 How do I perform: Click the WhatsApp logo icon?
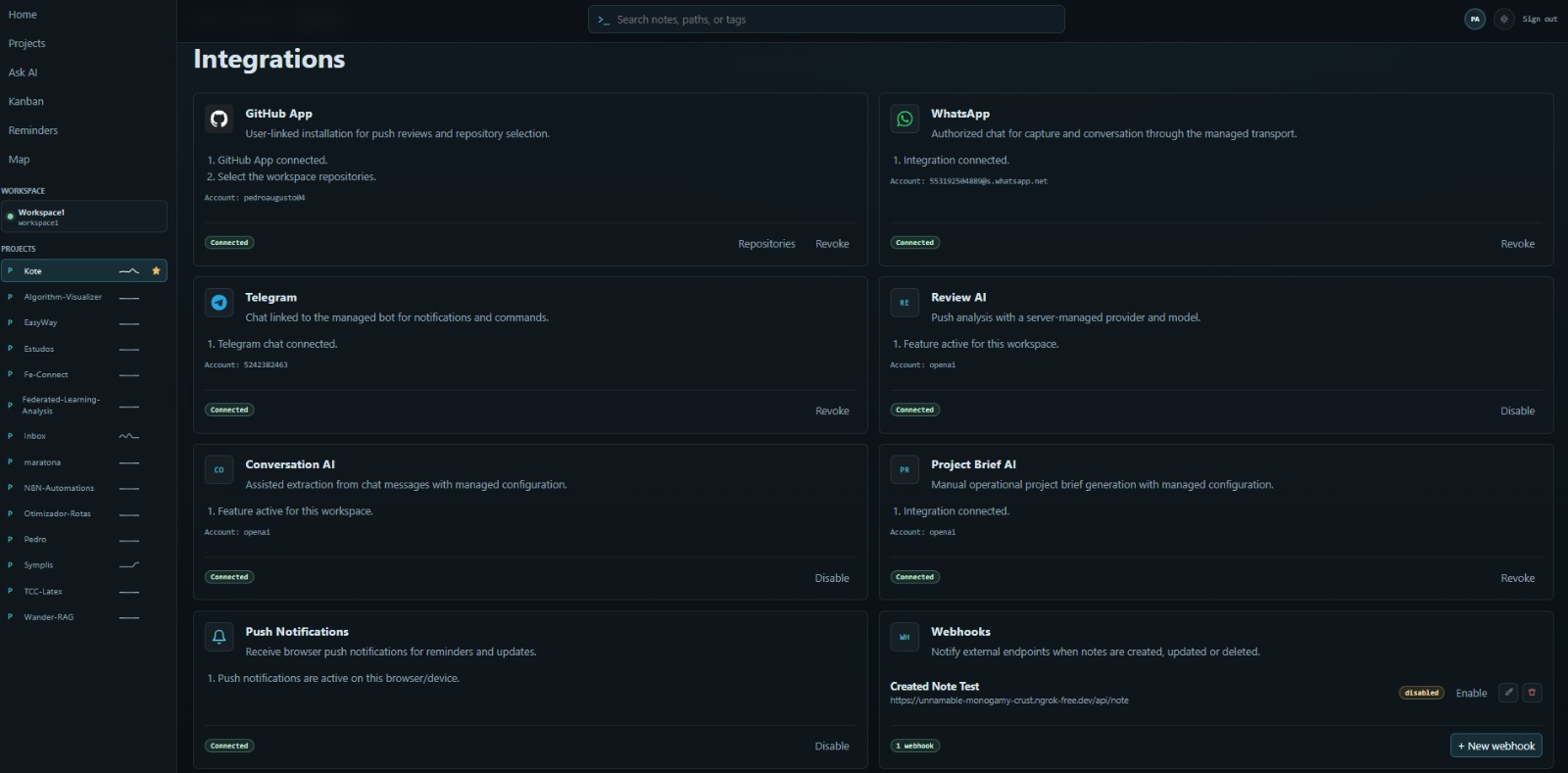point(905,119)
